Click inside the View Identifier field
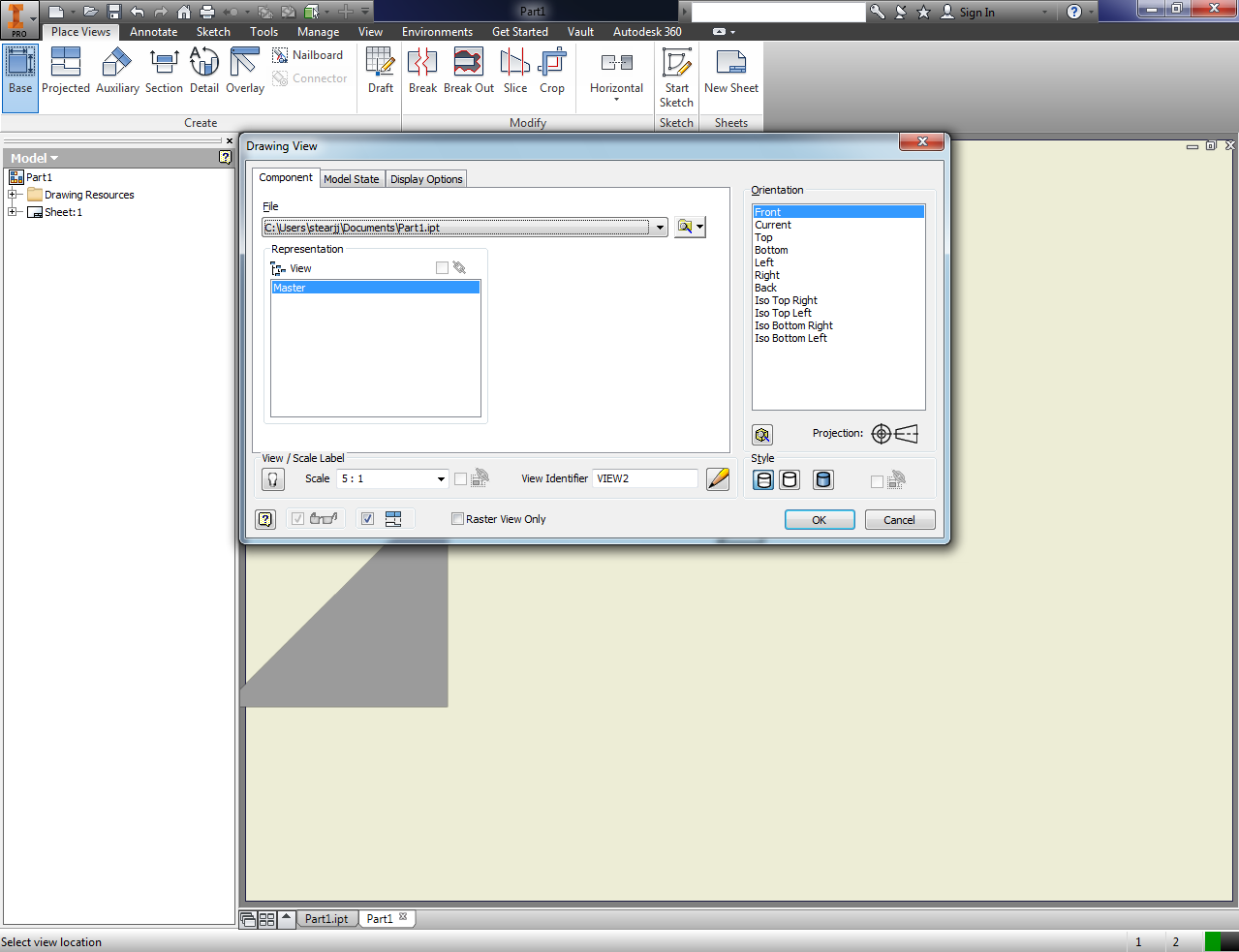The image size is (1239, 952). [644, 477]
